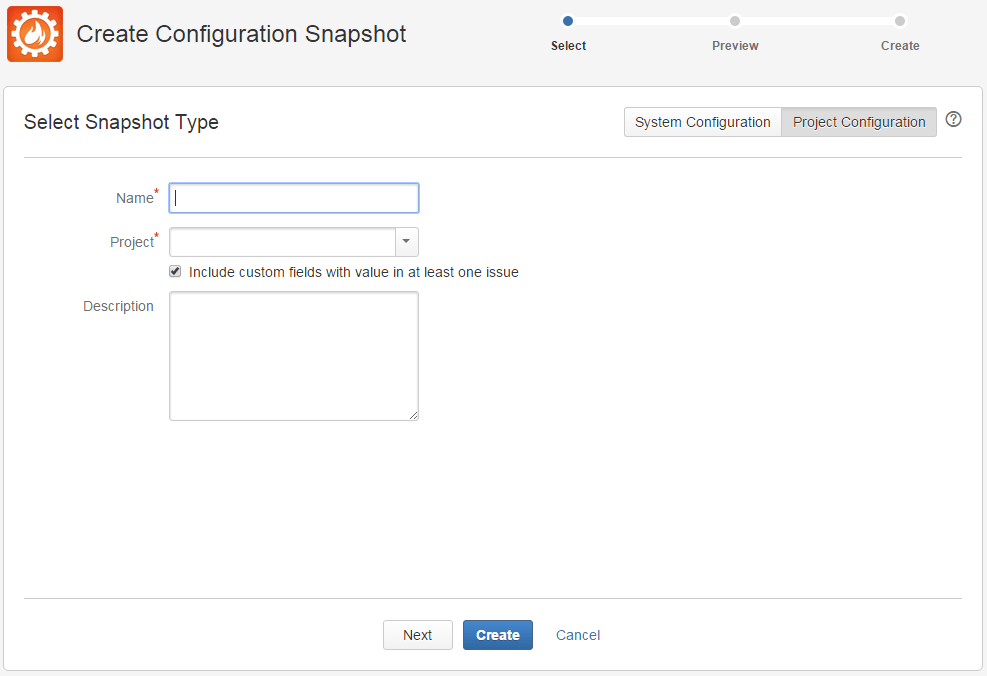This screenshot has height=676, width=987.
Task: Open the help question mark icon
Action: coord(953,119)
